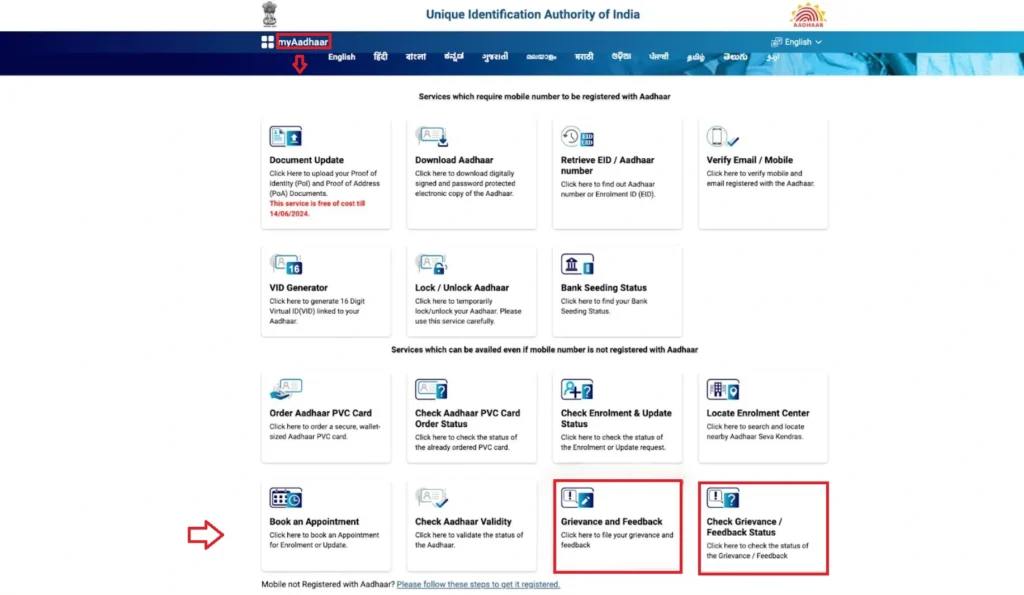Click the Check Enrolment & Update Status icon

click(x=577, y=389)
